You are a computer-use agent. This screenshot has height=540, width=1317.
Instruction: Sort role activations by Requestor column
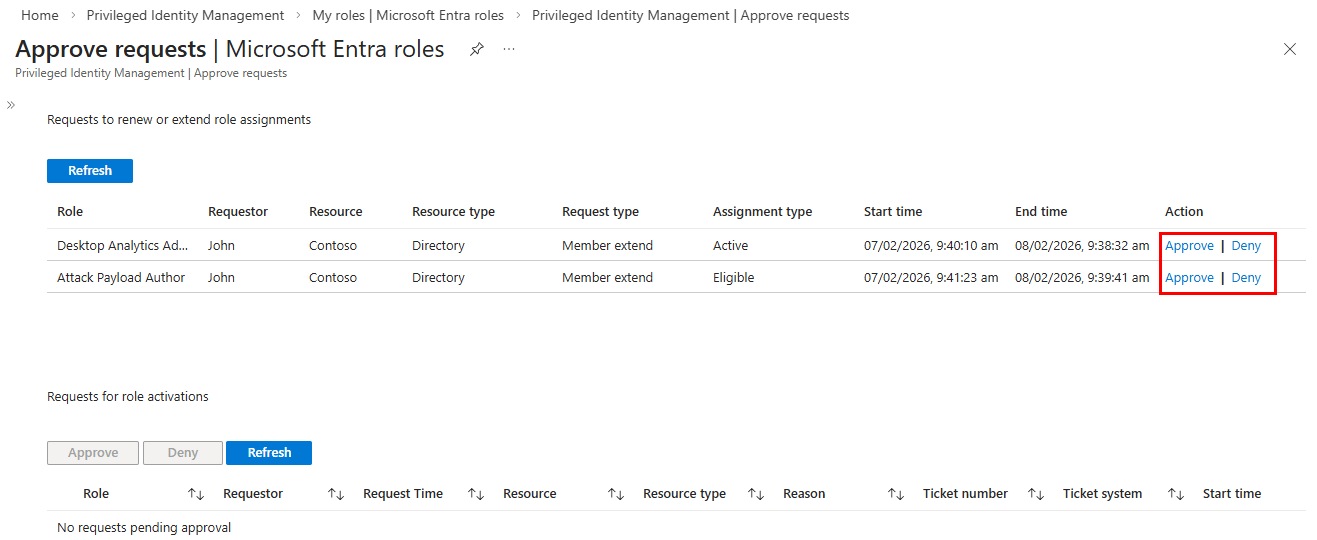(335, 494)
